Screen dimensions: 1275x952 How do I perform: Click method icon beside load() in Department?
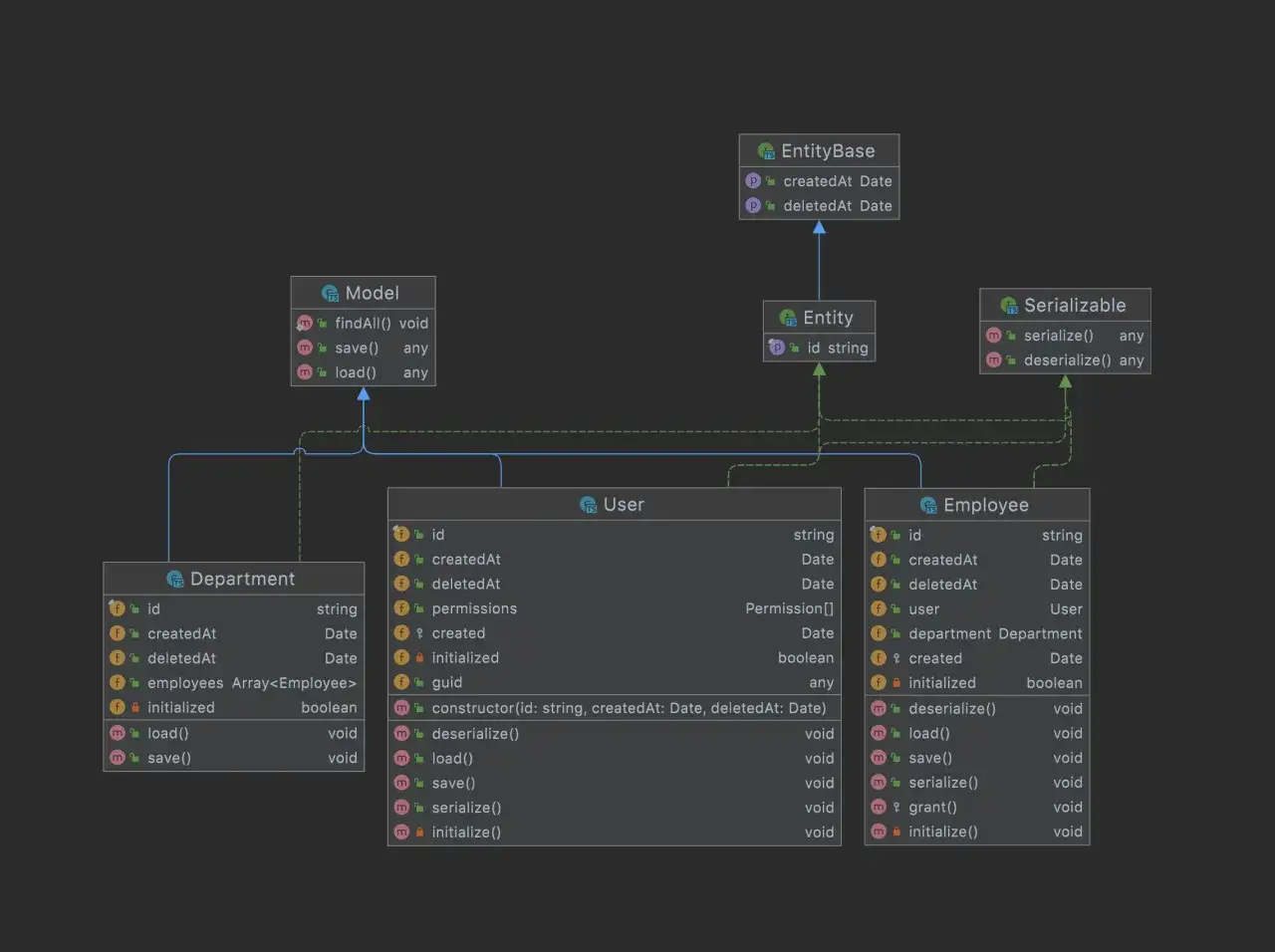(x=118, y=733)
